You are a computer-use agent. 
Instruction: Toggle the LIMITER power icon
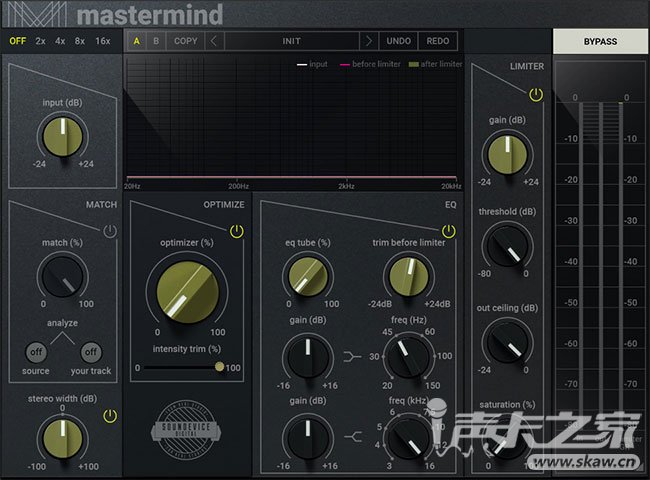pyautogui.click(x=536, y=95)
